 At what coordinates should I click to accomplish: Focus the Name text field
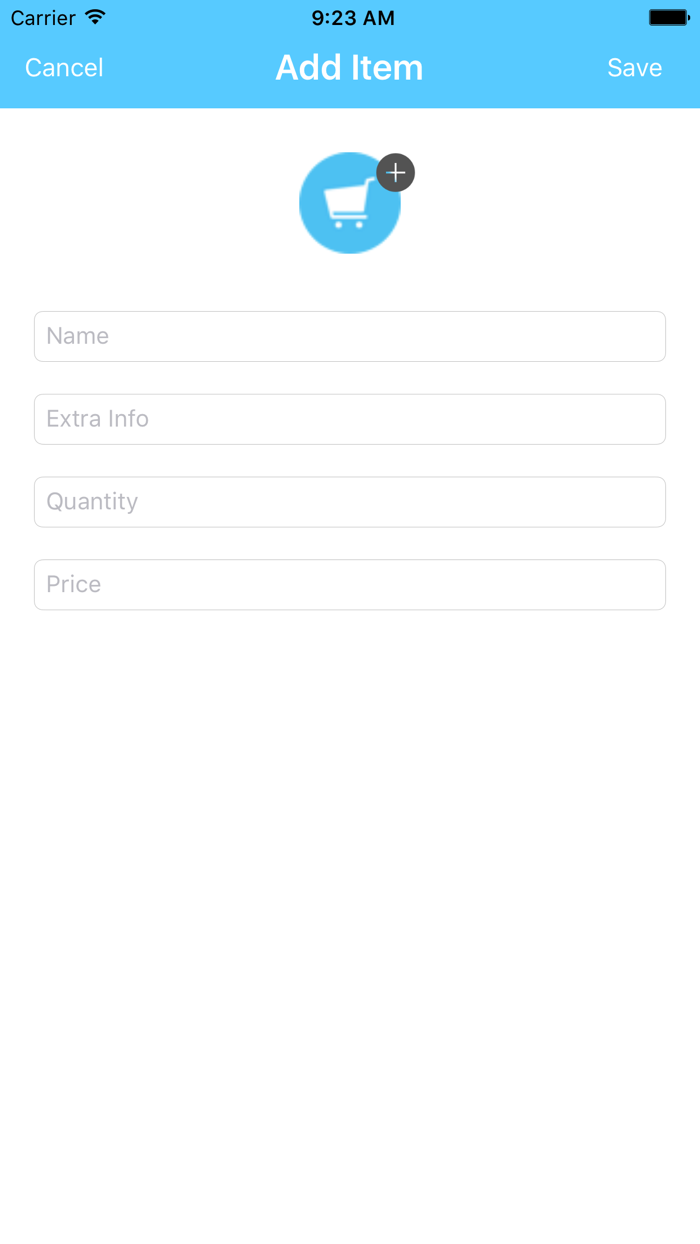(x=350, y=336)
